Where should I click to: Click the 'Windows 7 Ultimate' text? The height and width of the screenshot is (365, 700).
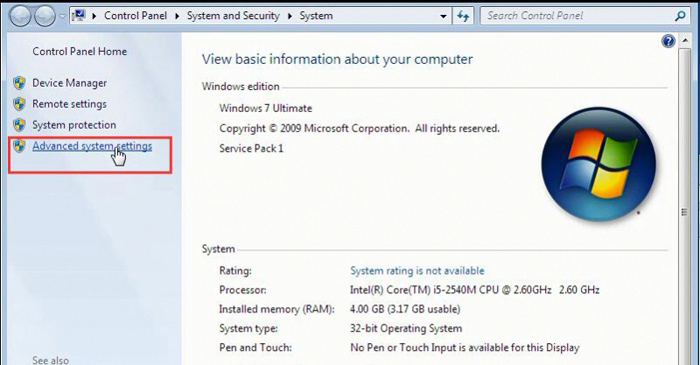[266, 108]
